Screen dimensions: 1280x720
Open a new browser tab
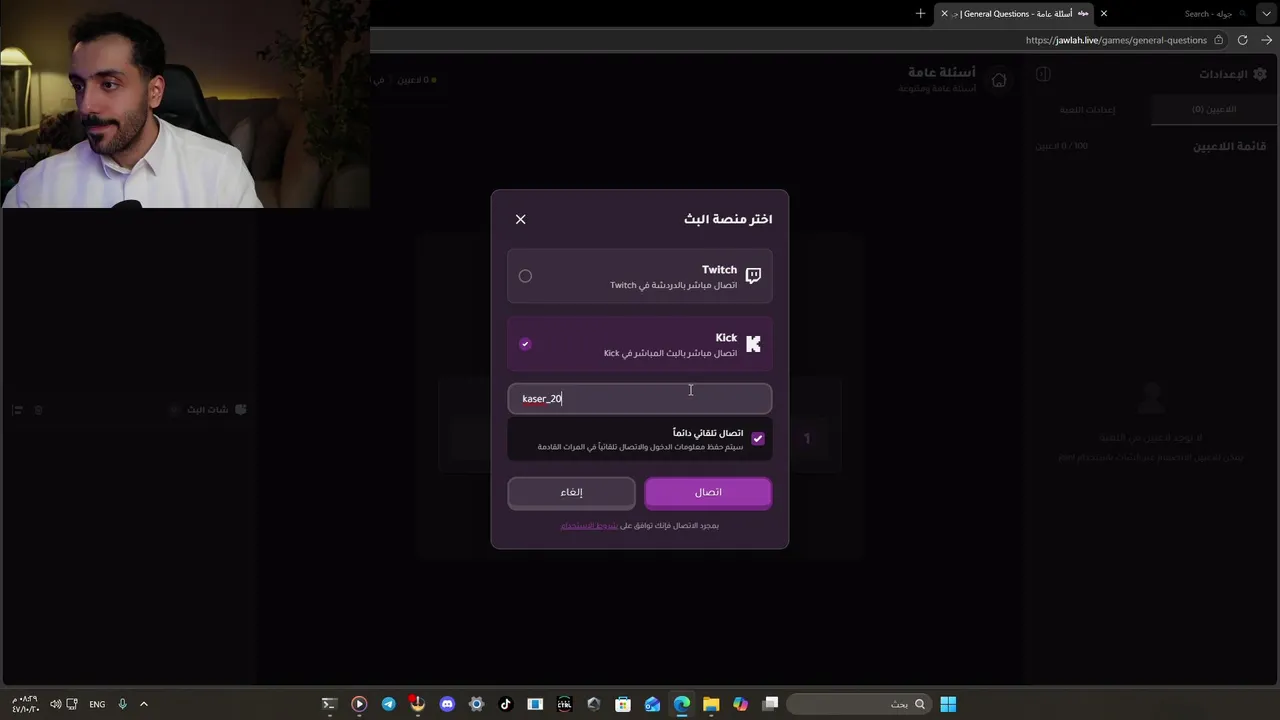point(920,14)
